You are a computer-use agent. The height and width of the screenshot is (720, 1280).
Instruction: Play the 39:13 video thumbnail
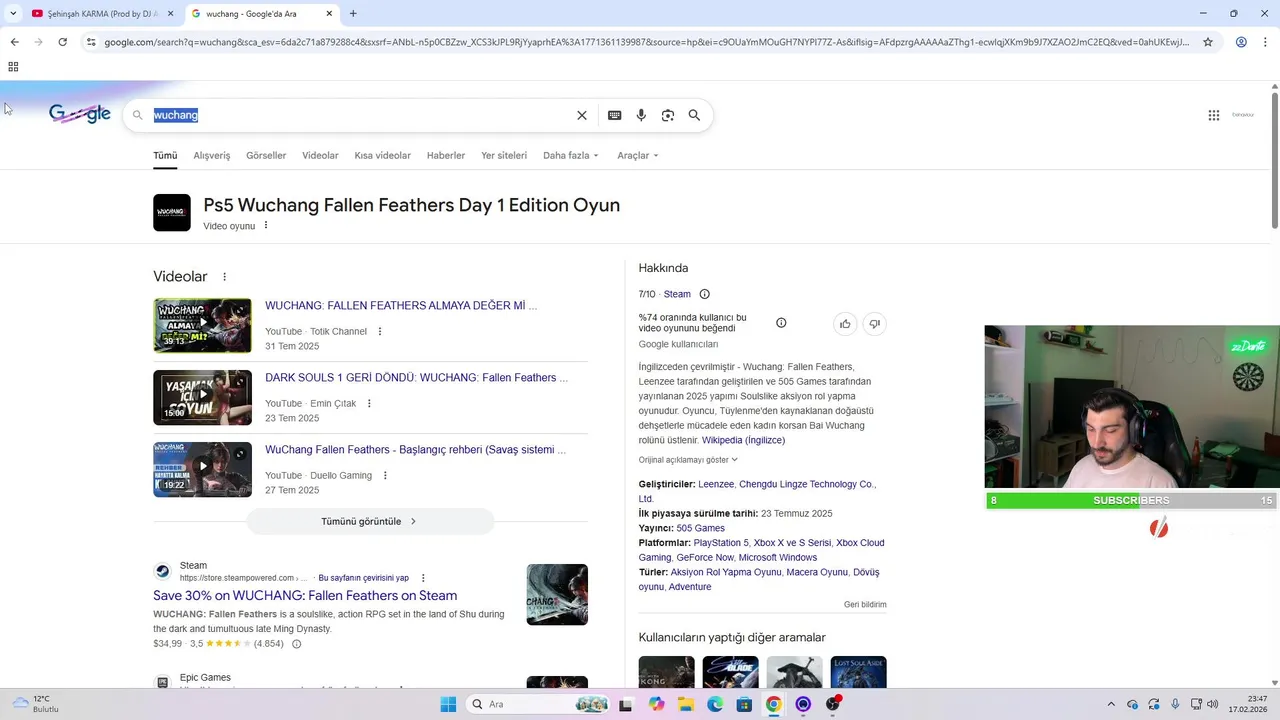[x=202, y=325]
